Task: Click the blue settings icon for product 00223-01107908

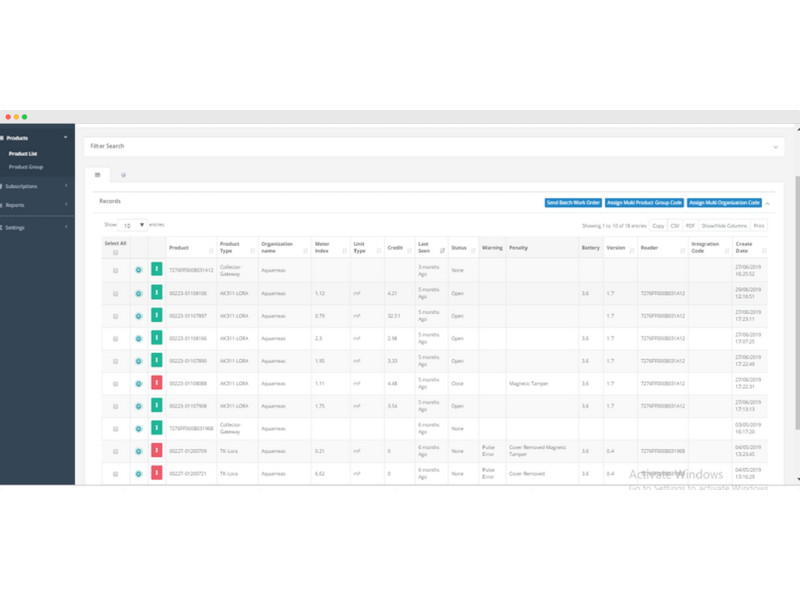Action: 138,406
